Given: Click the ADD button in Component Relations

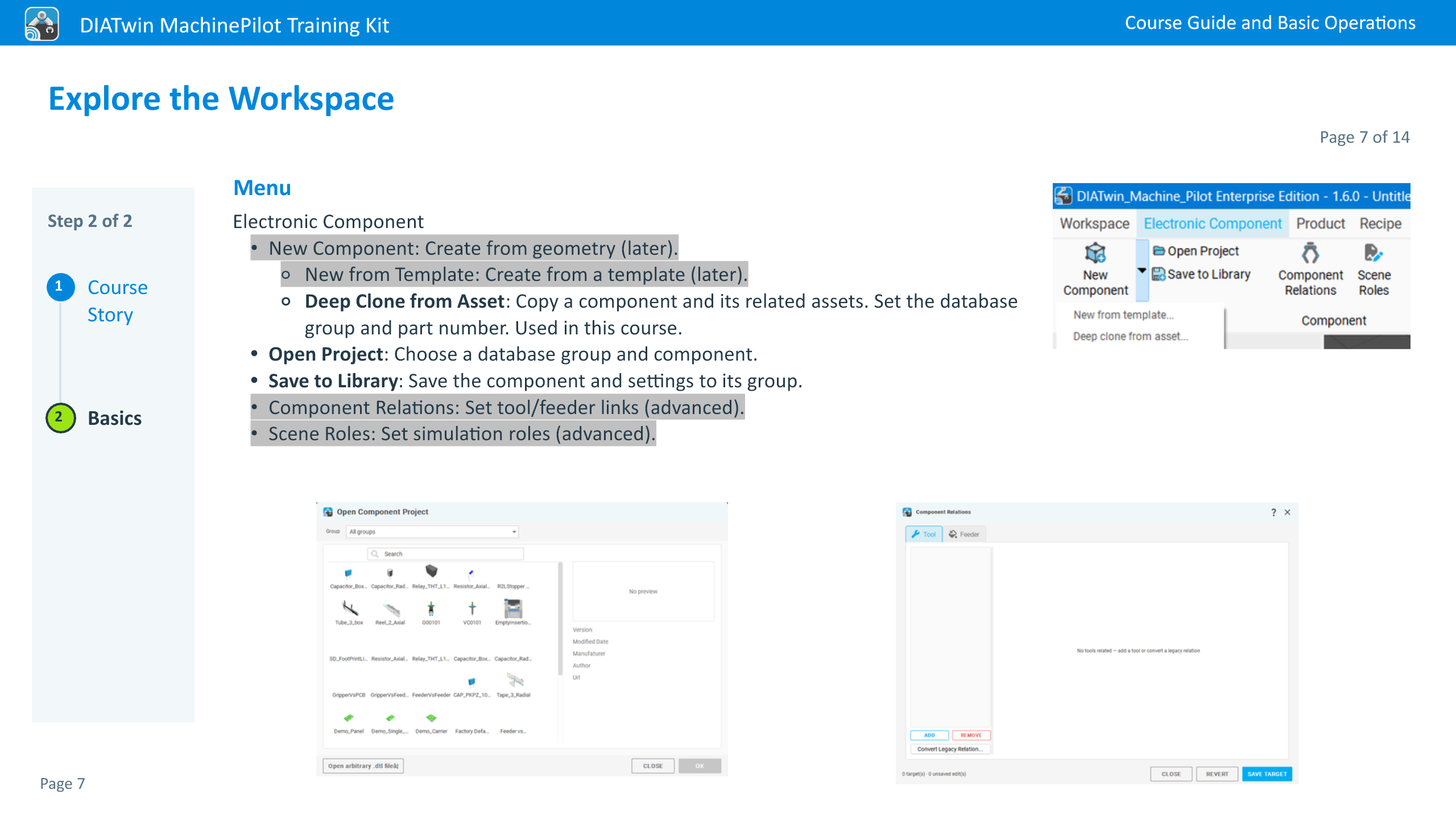Looking at the screenshot, I should click(x=929, y=735).
